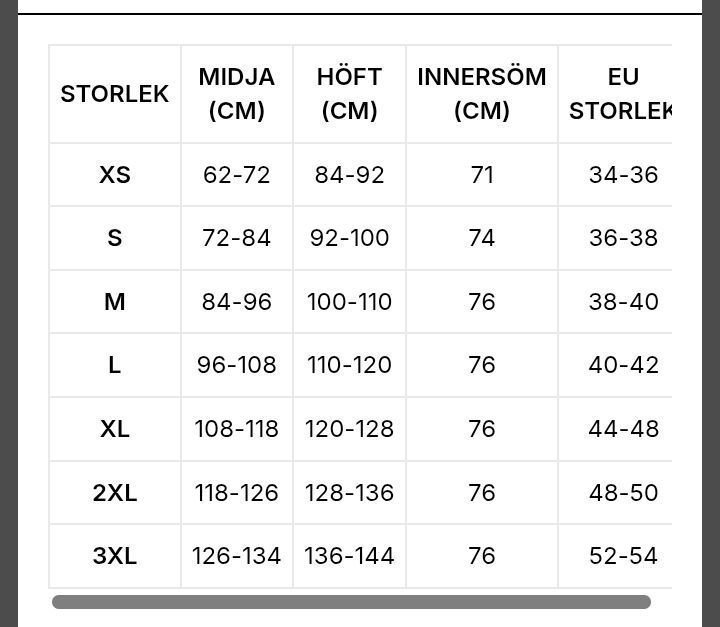Select the L size row label
Viewport: 720px width, 627px height.
point(115,365)
